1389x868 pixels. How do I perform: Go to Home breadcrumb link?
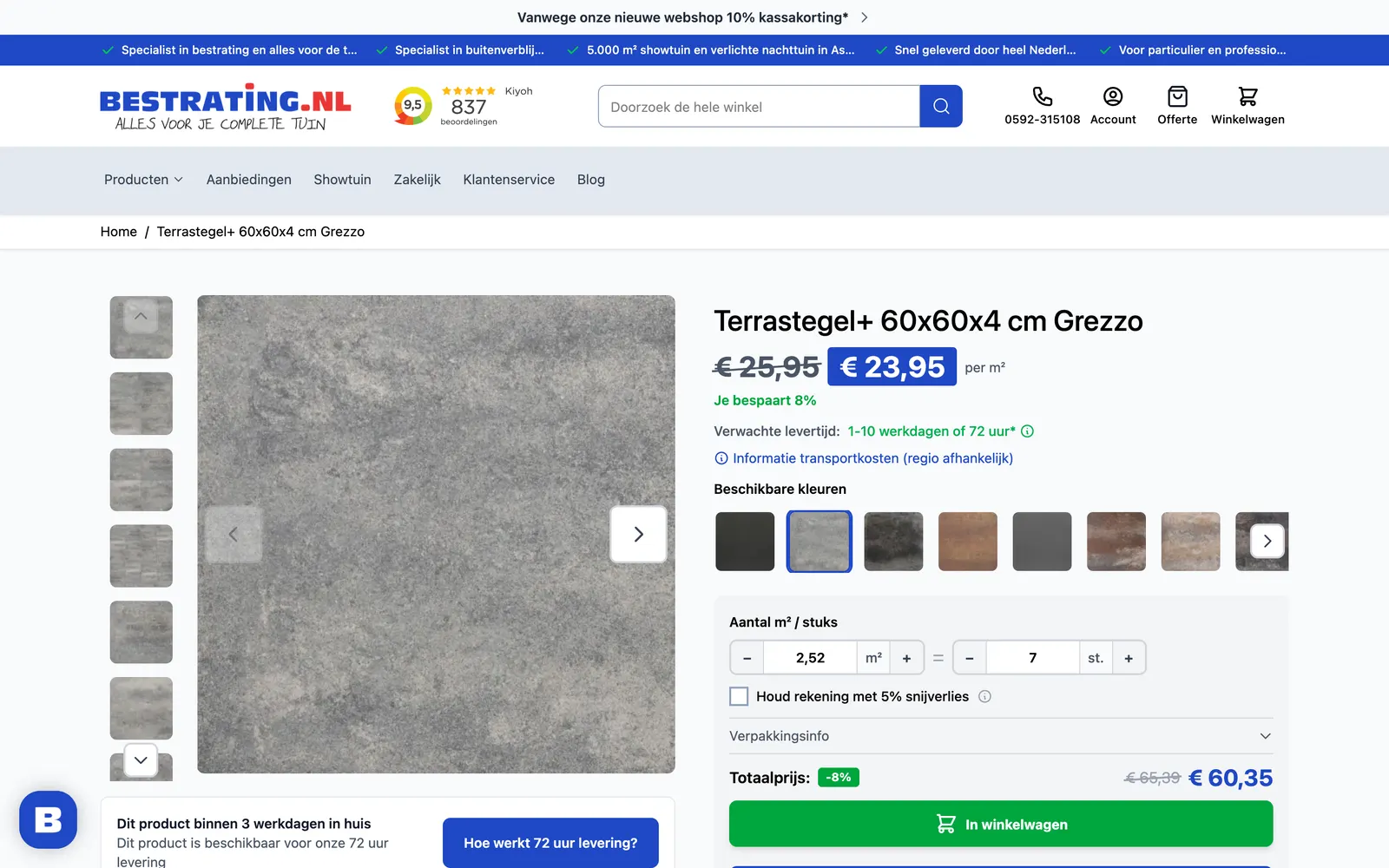click(x=119, y=232)
